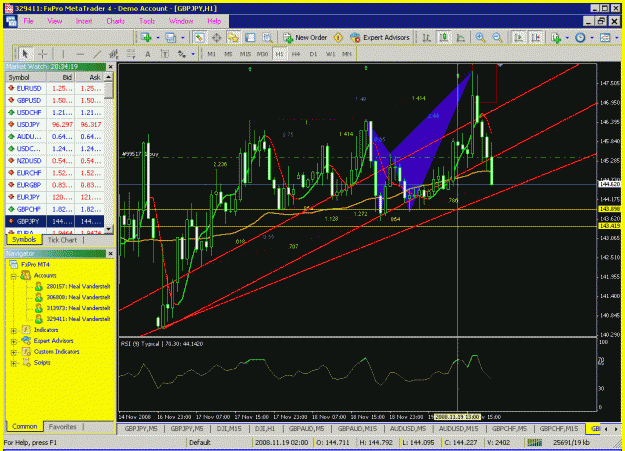Zoom in on the chart
Screen dimensions: 625x451
pos(480,37)
